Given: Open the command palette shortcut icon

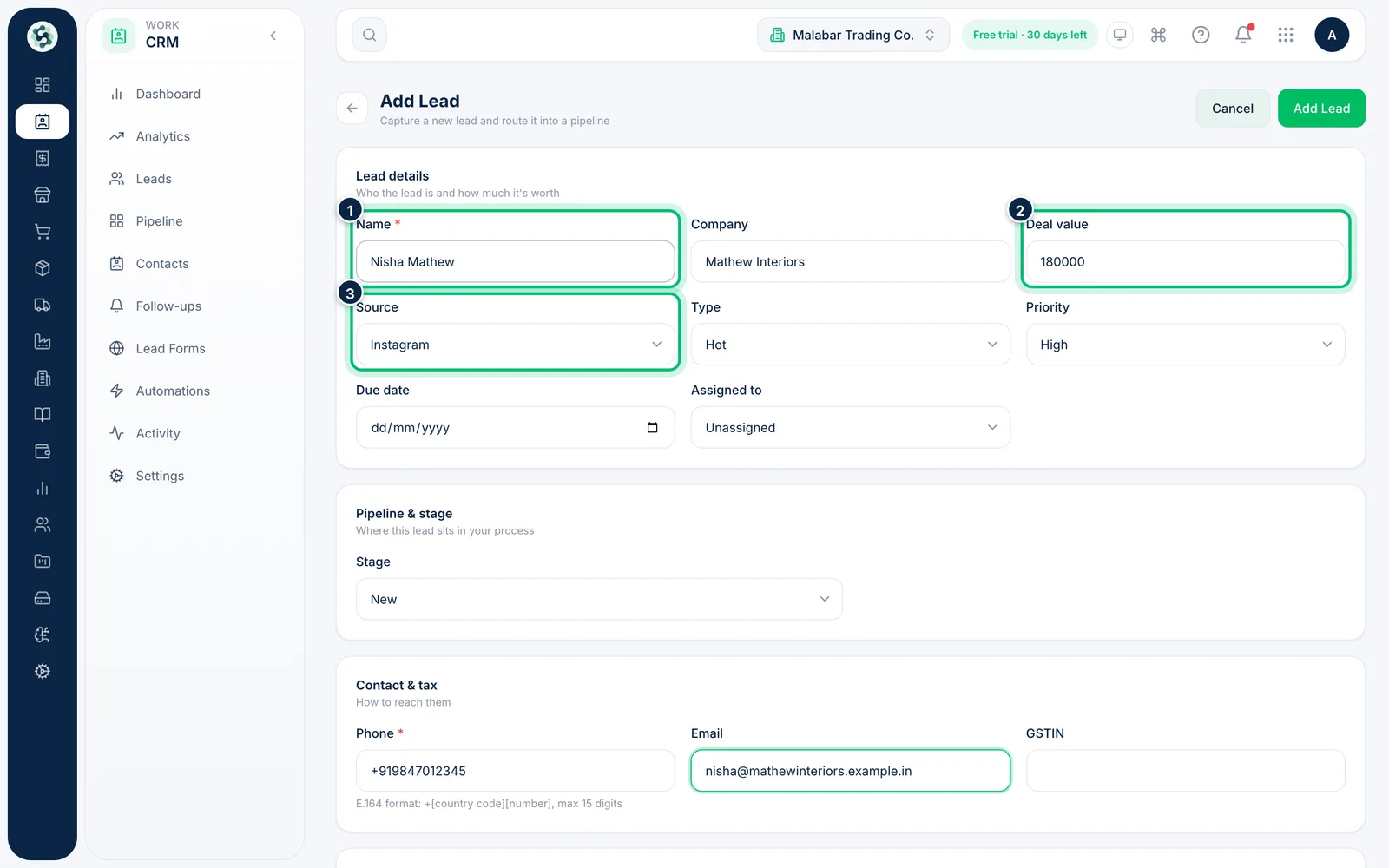Looking at the screenshot, I should [1158, 35].
